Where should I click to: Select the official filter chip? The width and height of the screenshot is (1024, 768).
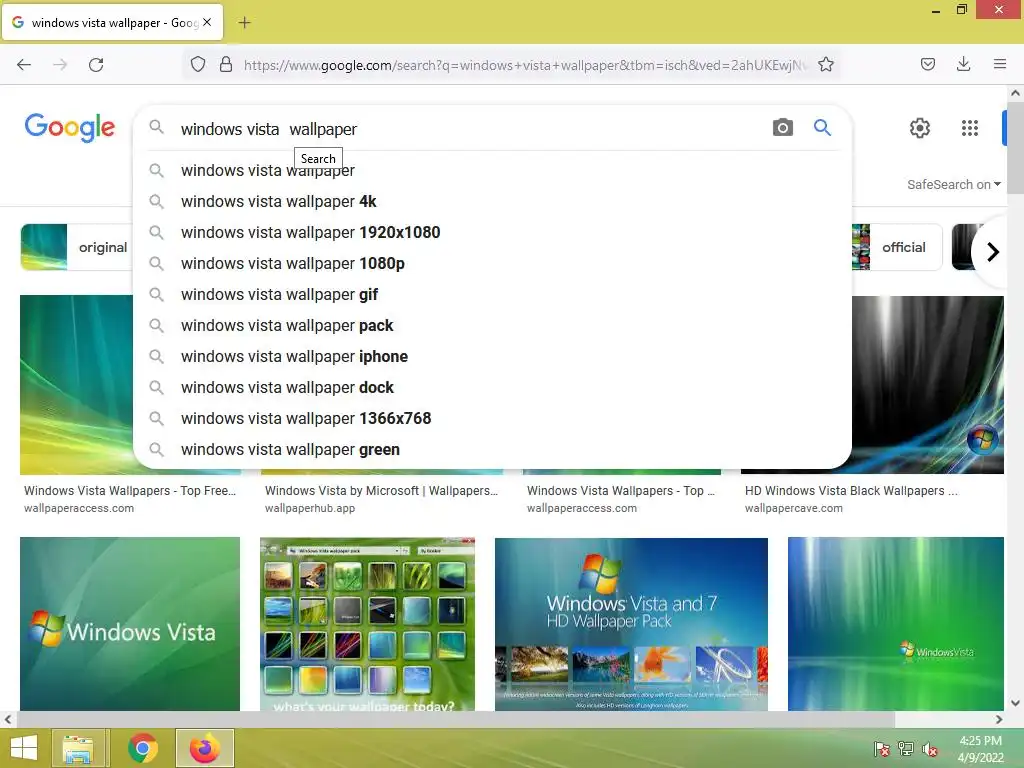click(897, 247)
